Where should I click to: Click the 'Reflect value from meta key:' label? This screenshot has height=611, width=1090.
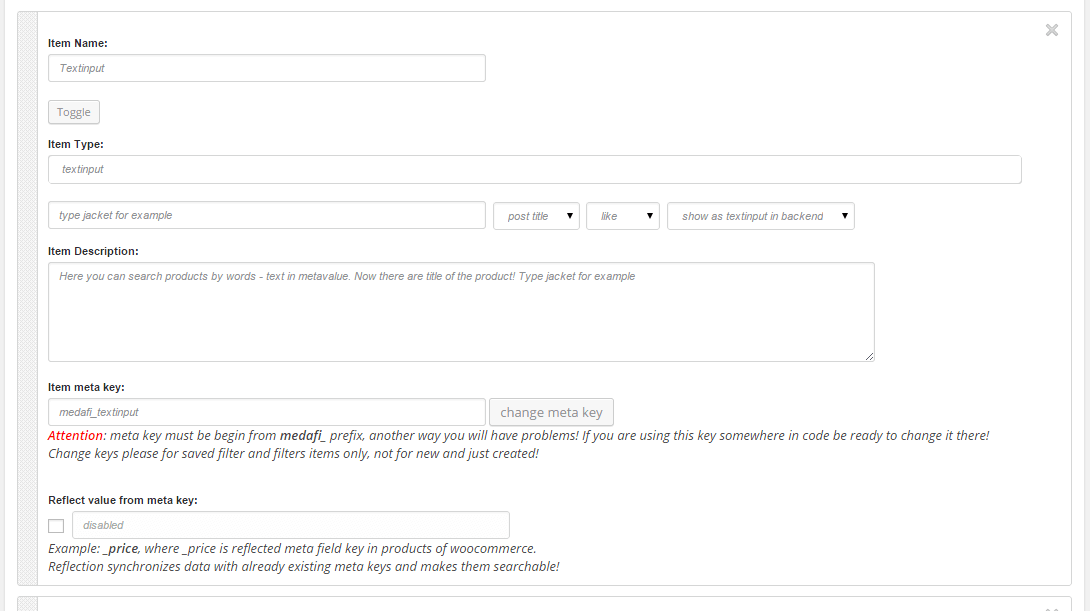pyautogui.click(x=122, y=500)
